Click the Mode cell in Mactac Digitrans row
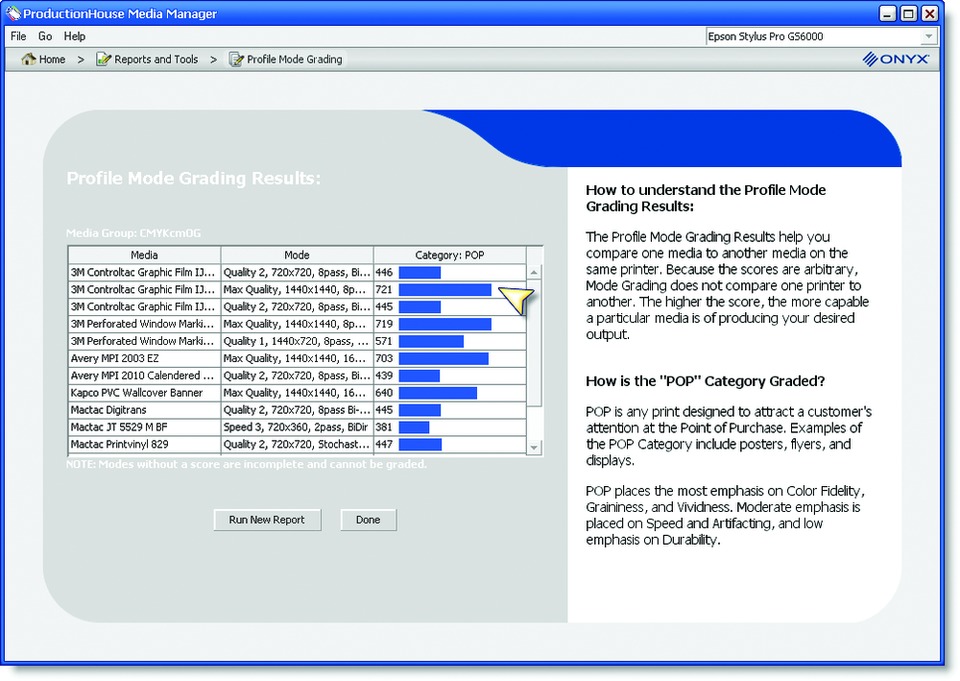This screenshot has width=960, height=681. click(x=297, y=410)
